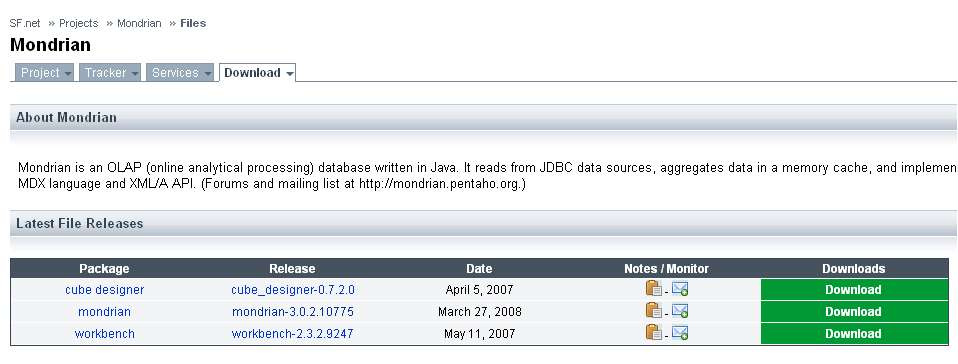This screenshot has width=958, height=364.
Task: Monitor the cube designer package
Action: click(680, 289)
